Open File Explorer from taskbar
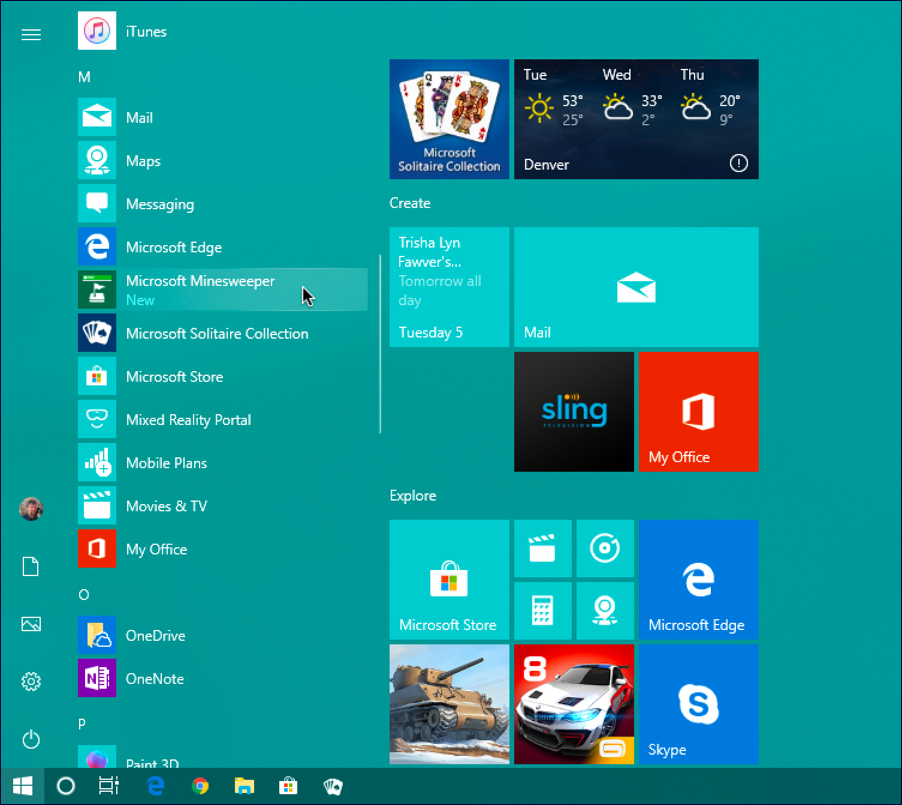902x805 pixels. (x=244, y=786)
